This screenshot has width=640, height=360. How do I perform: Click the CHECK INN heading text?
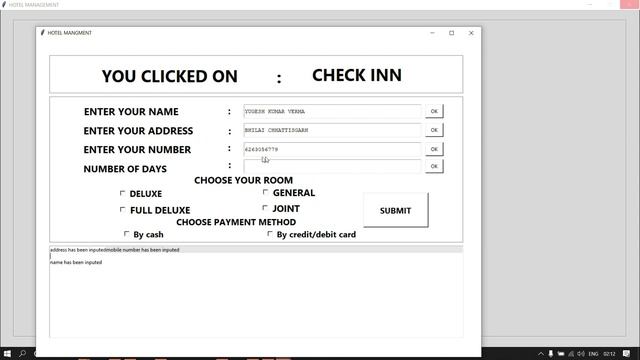[x=357, y=75]
